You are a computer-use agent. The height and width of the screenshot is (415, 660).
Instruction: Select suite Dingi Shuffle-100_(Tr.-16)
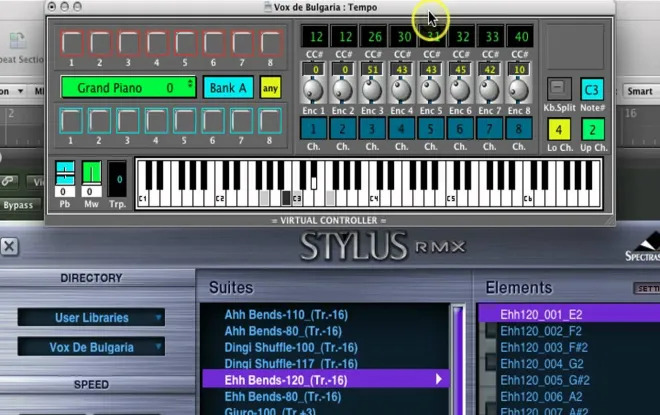click(x=291, y=348)
